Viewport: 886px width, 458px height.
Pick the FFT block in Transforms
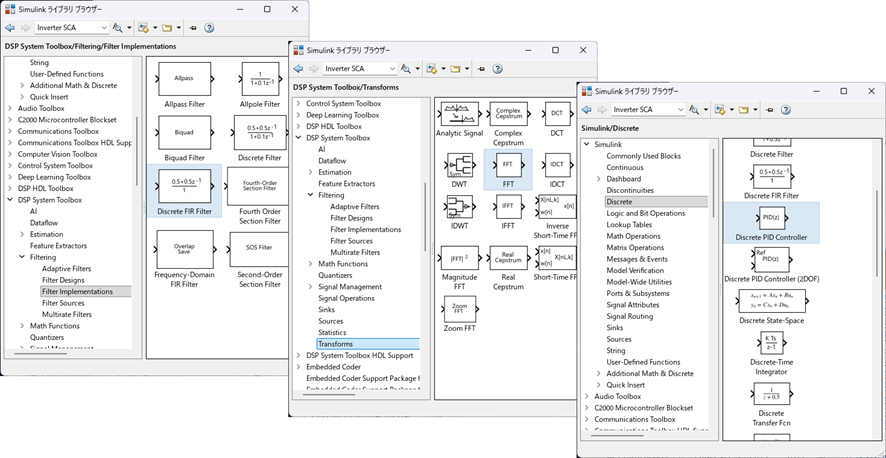[507, 164]
